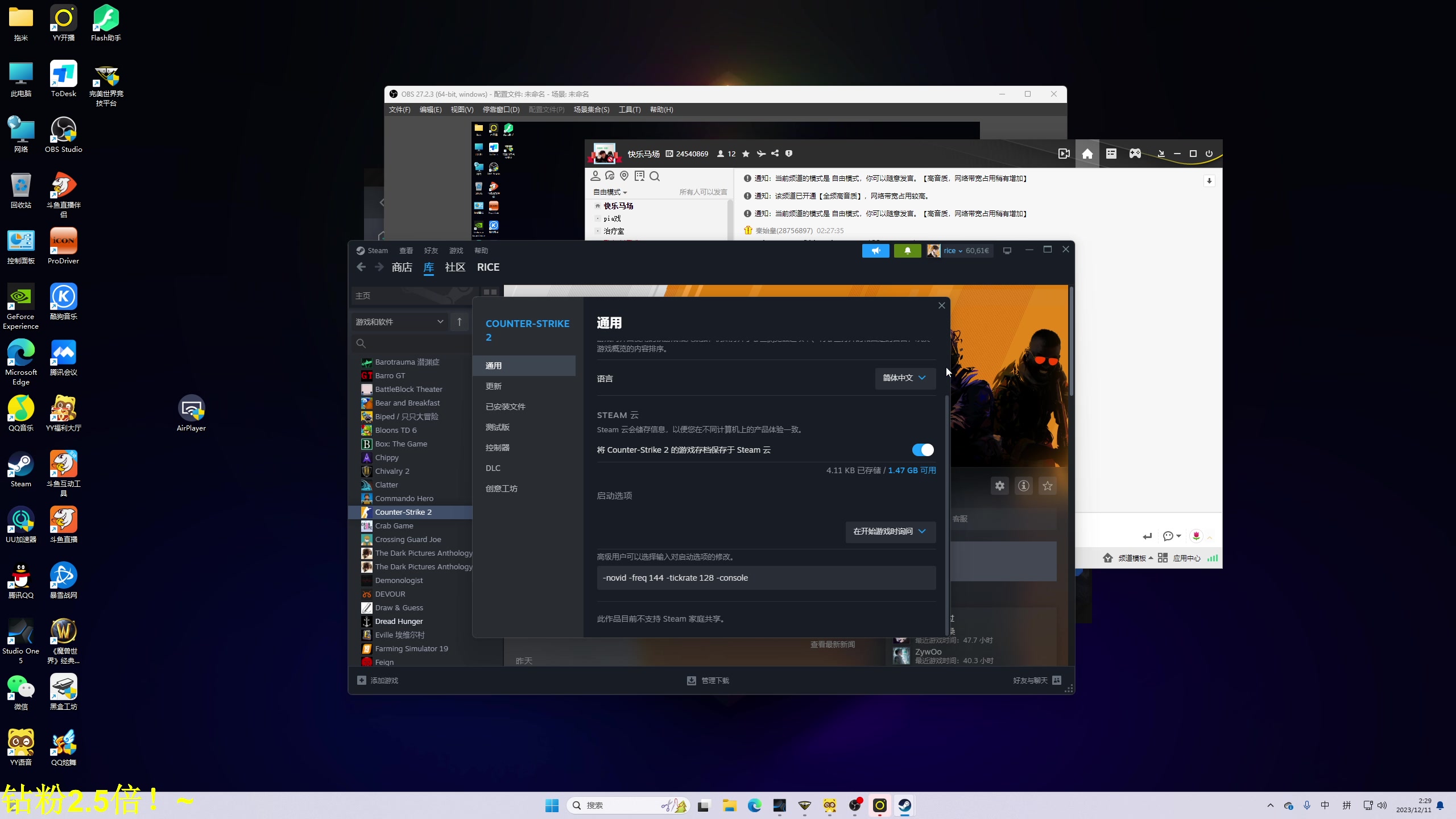Open DLC properties tab
The width and height of the screenshot is (1456, 819).
coord(524,468)
